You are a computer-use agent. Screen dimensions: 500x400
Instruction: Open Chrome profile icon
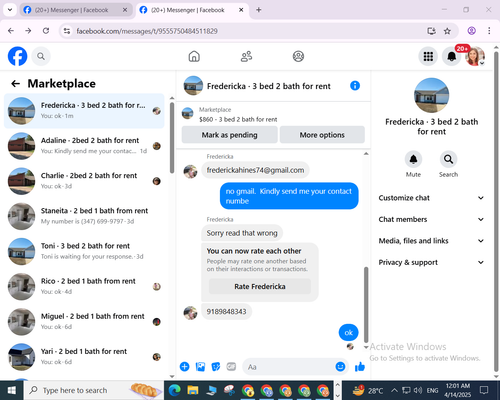471,31
